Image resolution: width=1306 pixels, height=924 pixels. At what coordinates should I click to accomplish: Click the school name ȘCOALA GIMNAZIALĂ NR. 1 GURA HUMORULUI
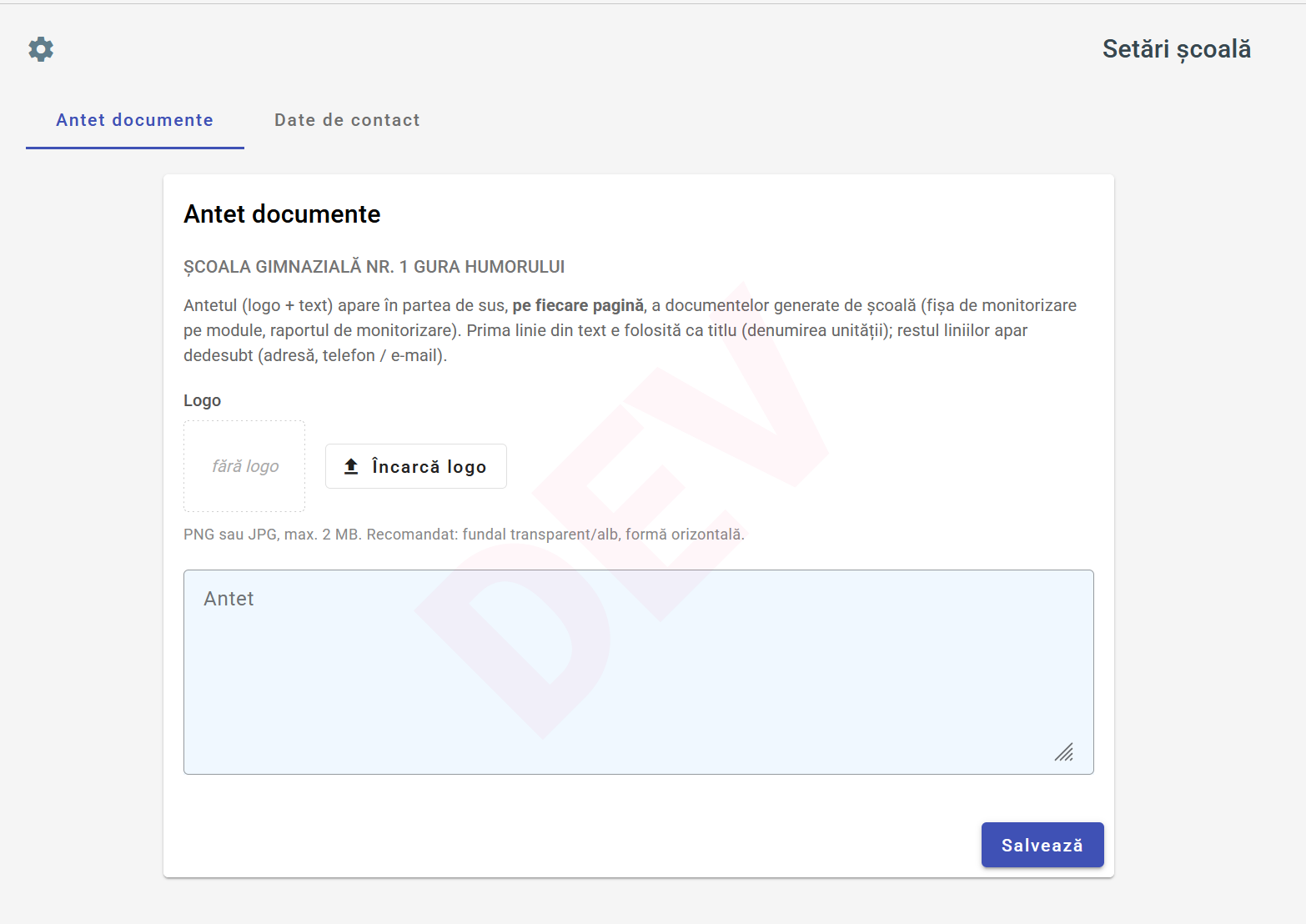[x=374, y=267]
